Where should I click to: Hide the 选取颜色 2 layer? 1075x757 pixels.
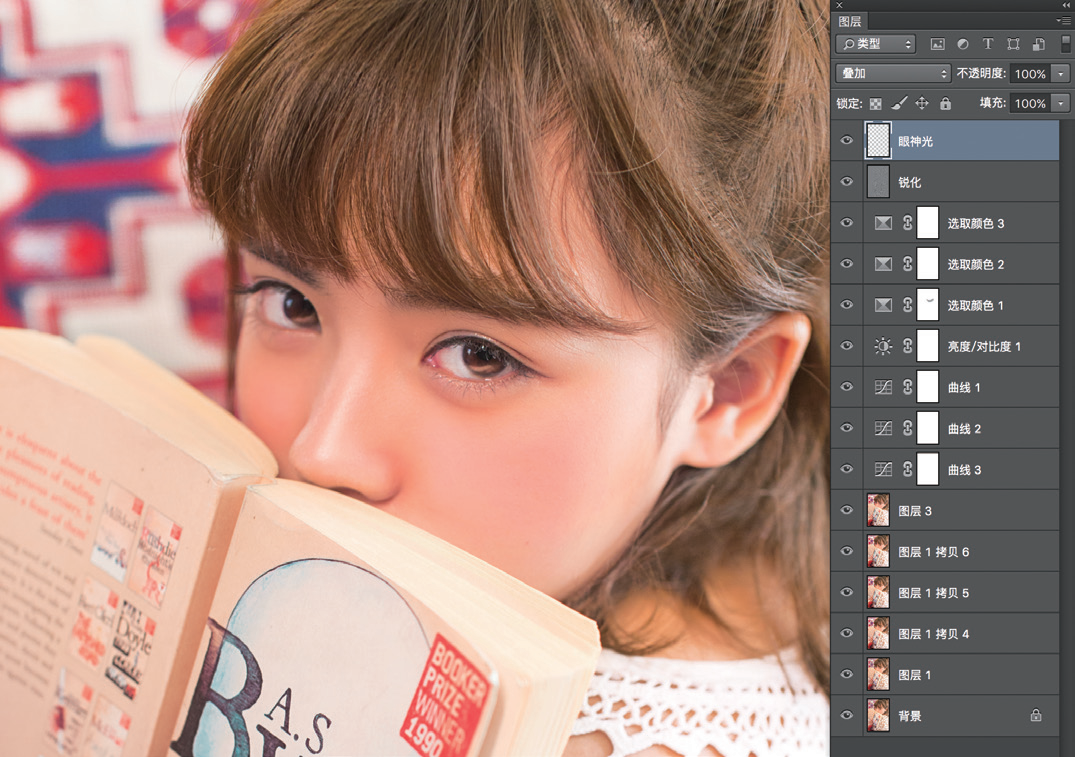pyautogui.click(x=847, y=264)
